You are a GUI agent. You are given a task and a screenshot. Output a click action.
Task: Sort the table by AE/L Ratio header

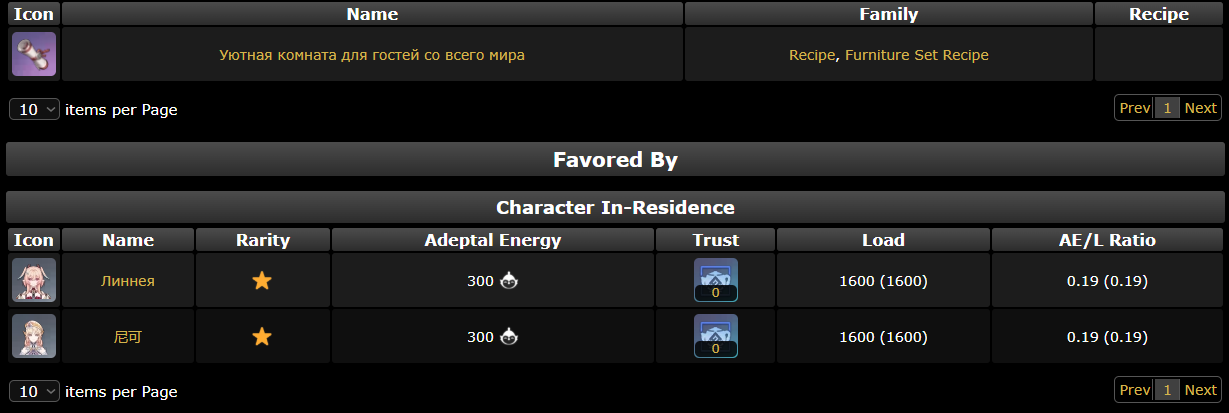tap(1107, 240)
